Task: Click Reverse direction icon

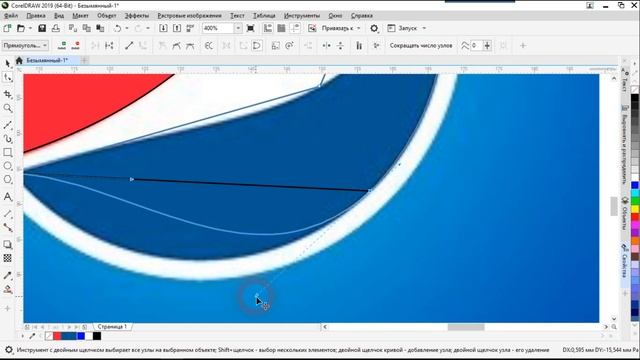Action: tap(209, 45)
